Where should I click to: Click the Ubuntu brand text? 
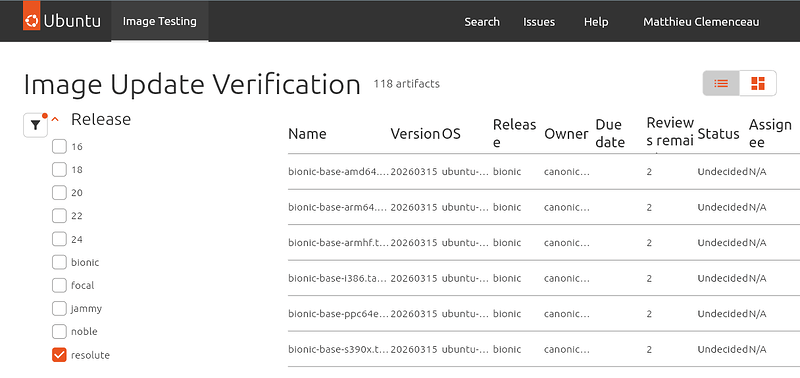click(x=72, y=21)
